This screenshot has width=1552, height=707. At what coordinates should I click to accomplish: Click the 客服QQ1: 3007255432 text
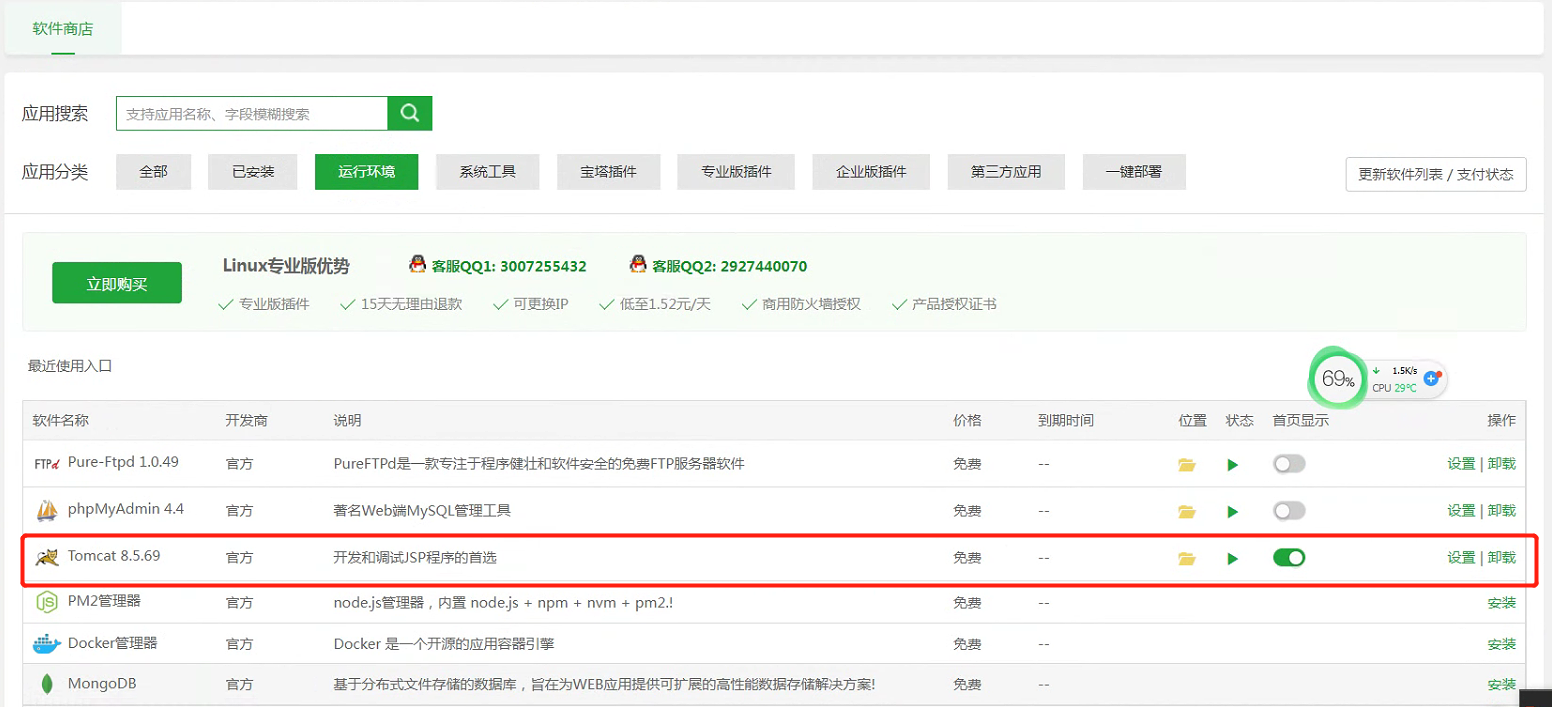click(x=509, y=266)
